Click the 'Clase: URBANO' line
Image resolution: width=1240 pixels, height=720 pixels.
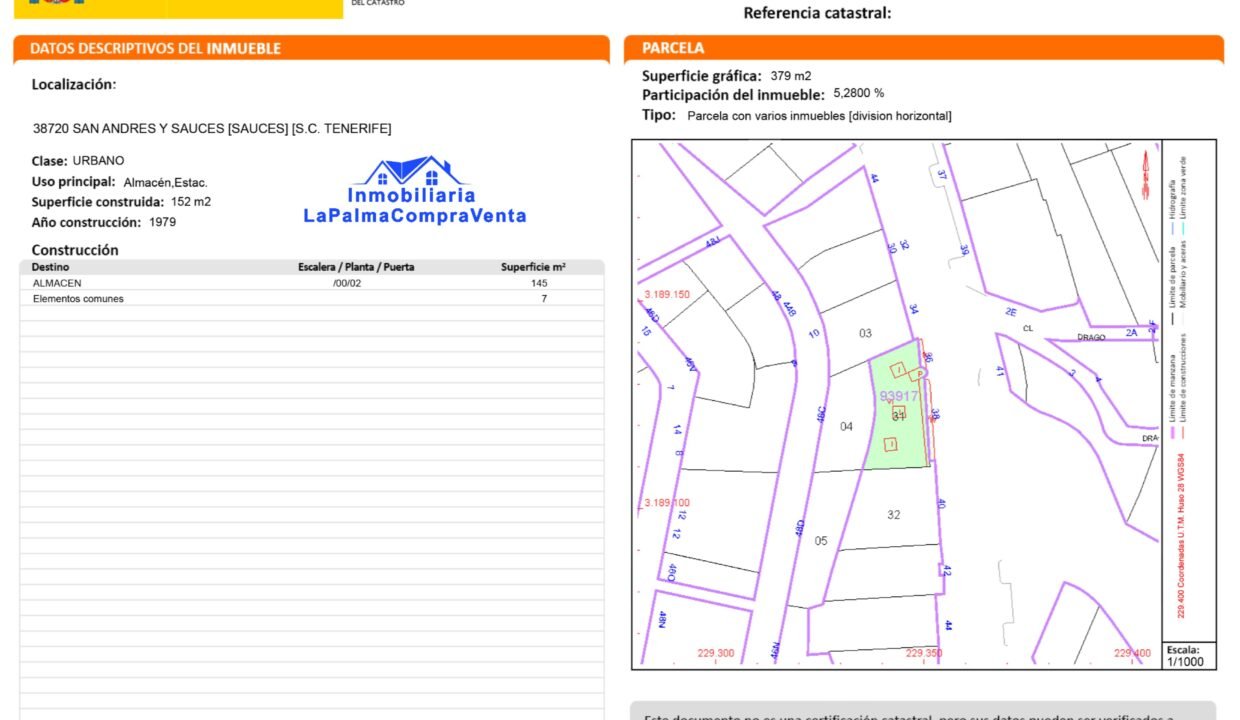pos(78,161)
